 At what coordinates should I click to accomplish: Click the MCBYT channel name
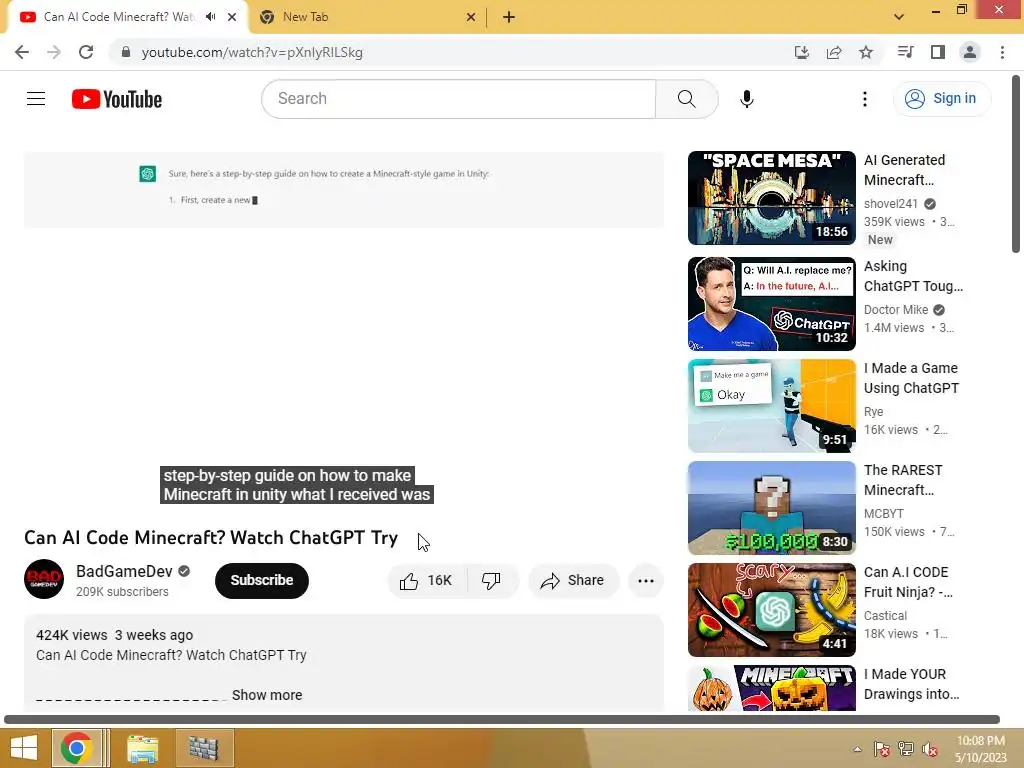pyautogui.click(x=884, y=514)
